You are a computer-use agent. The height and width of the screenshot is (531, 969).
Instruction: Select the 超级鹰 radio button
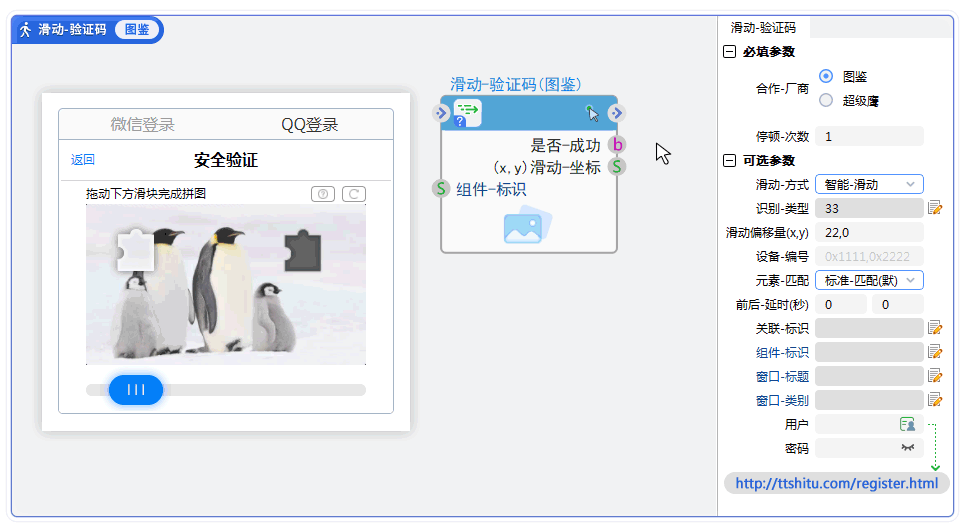point(826,100)
